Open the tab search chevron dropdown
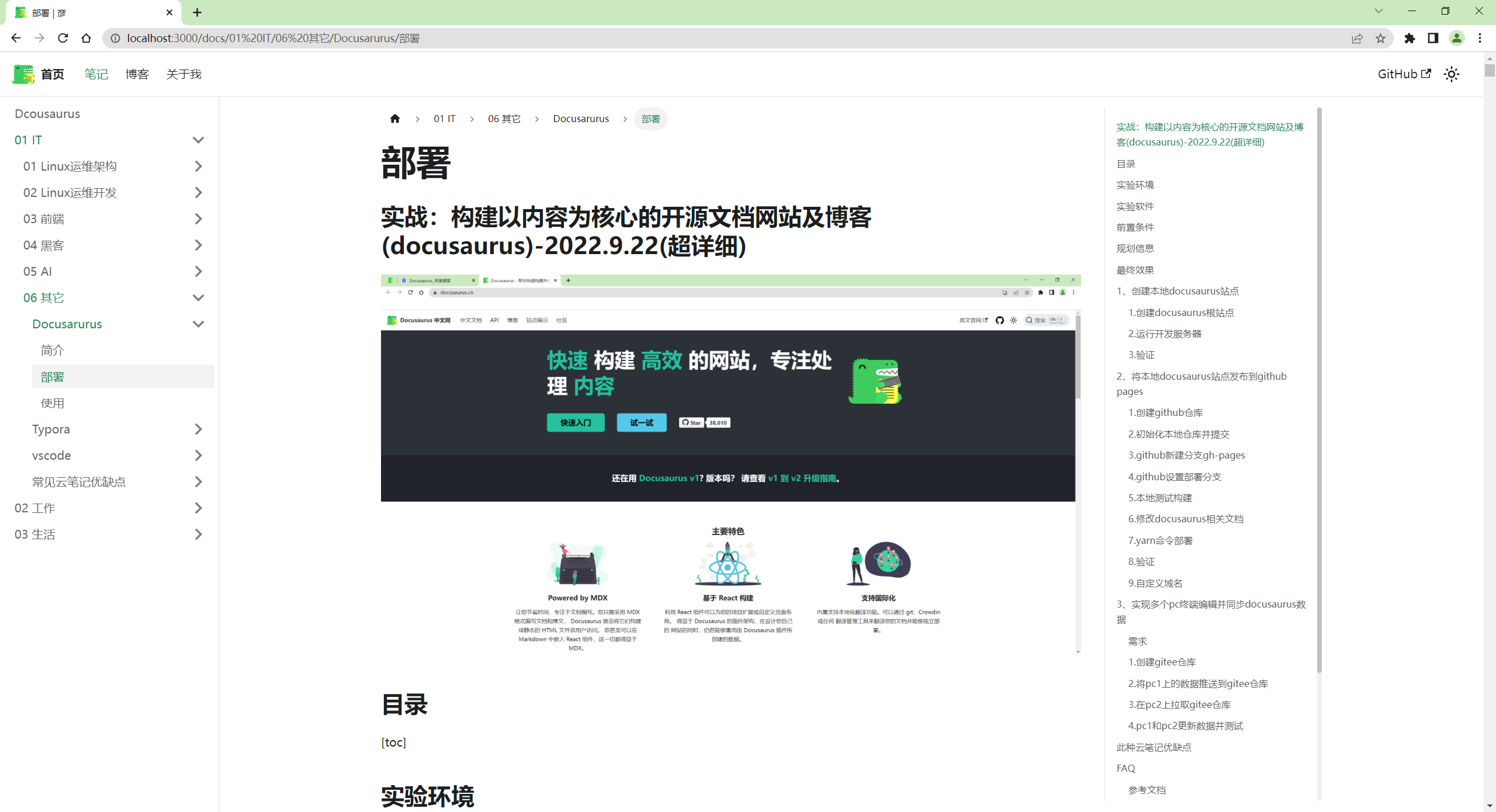Image resolution: width=1496 pixels, height=812 pixels. (1379, 12)
